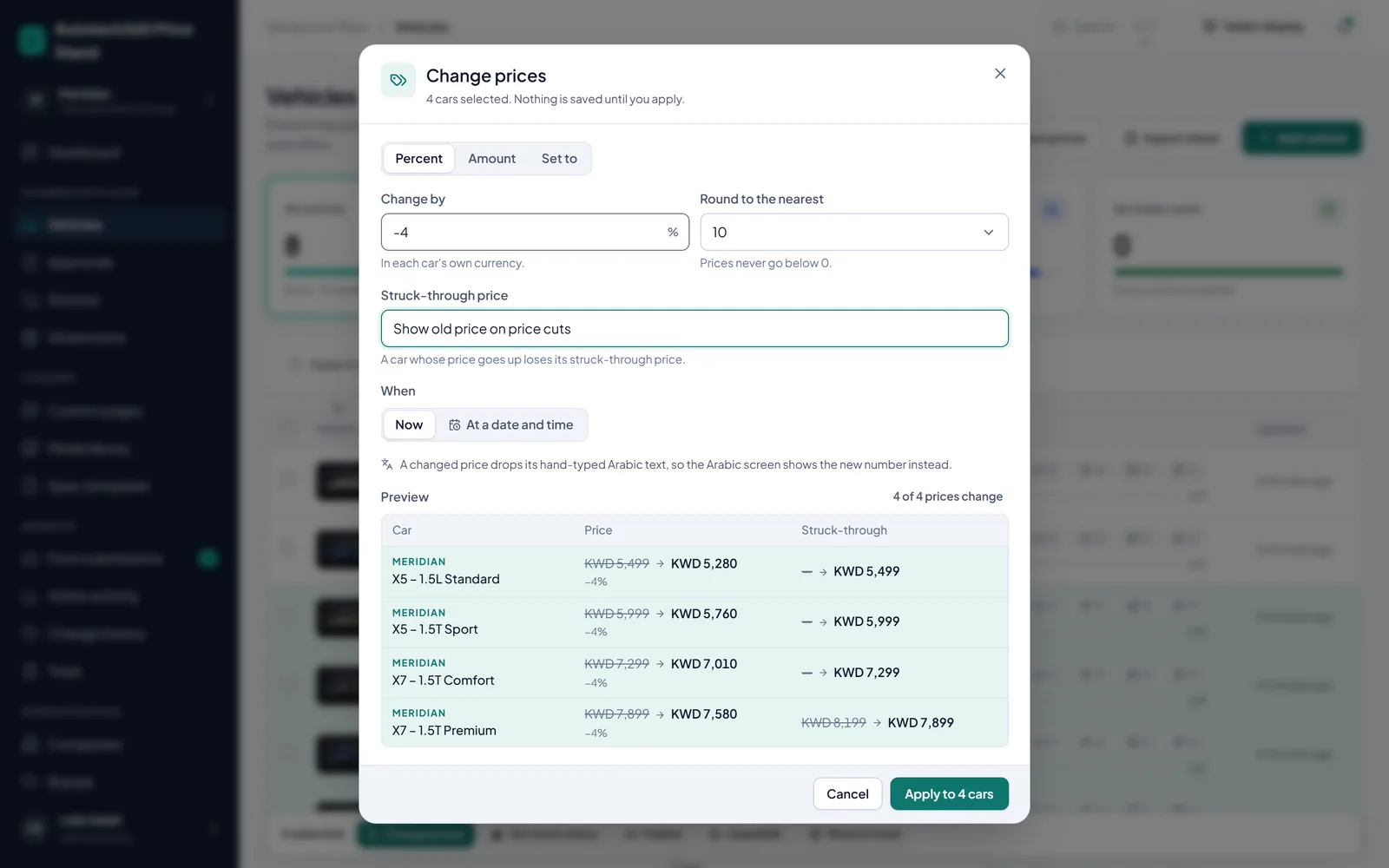The height and width of the screenshot is (868, 1389).
Task: Choose Now for when to apply
Action: (409, 425)
